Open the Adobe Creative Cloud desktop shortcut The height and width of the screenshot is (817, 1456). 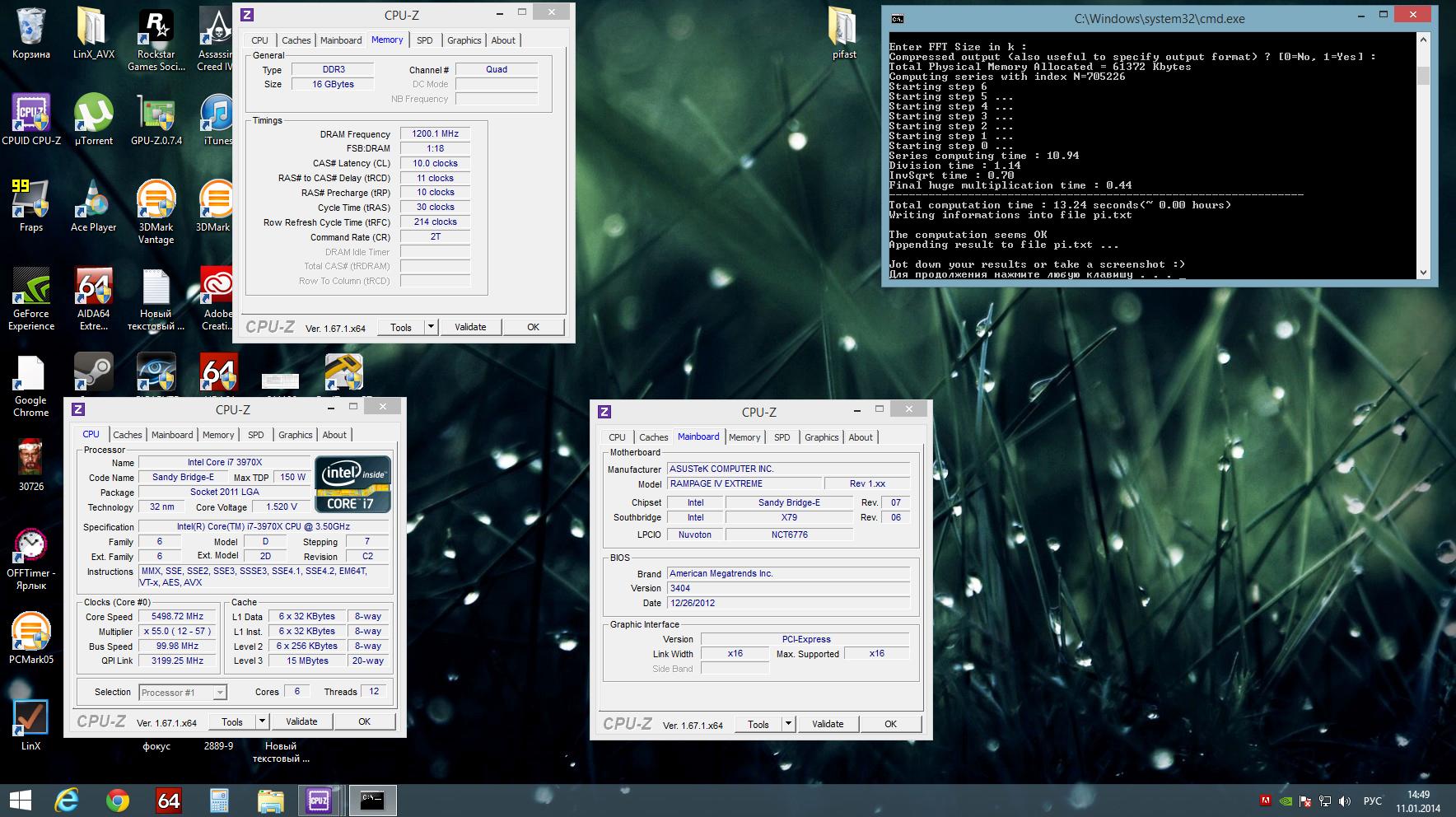pyautogui.click(x=217, y=298)
